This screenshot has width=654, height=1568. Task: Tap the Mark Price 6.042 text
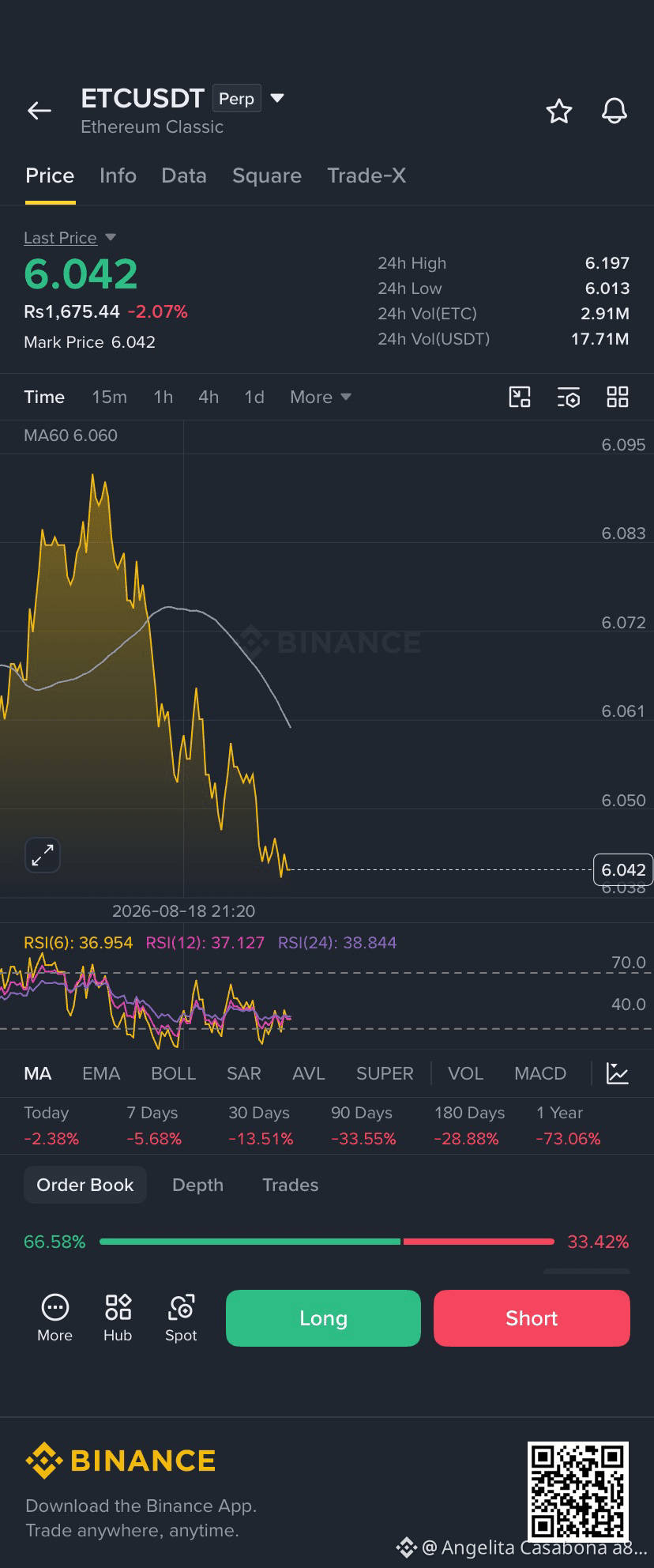pos(89,342)
